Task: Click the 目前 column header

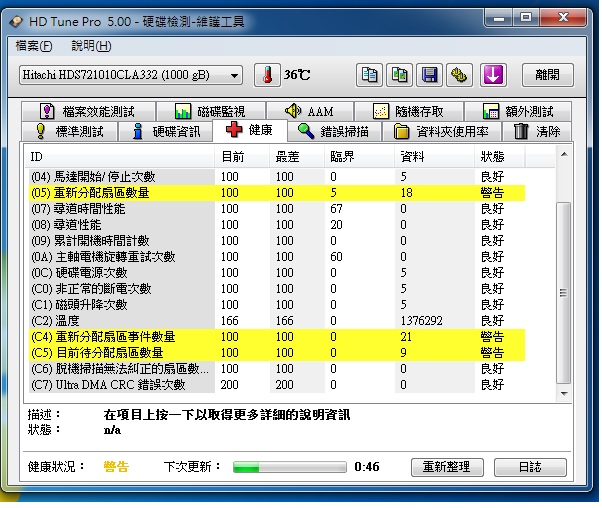Action: [241, 157]
